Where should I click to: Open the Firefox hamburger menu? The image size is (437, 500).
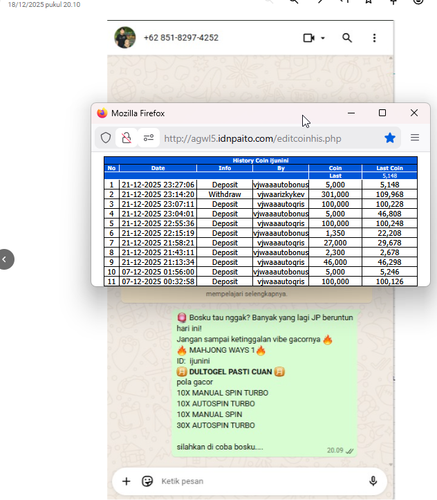415,138
